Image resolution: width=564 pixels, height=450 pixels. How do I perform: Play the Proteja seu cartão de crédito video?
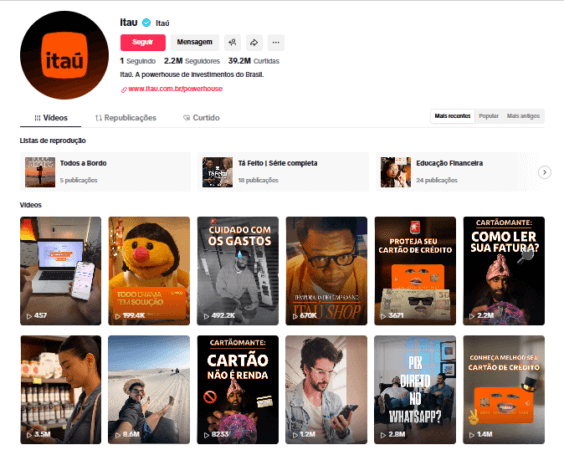(415, 271)
